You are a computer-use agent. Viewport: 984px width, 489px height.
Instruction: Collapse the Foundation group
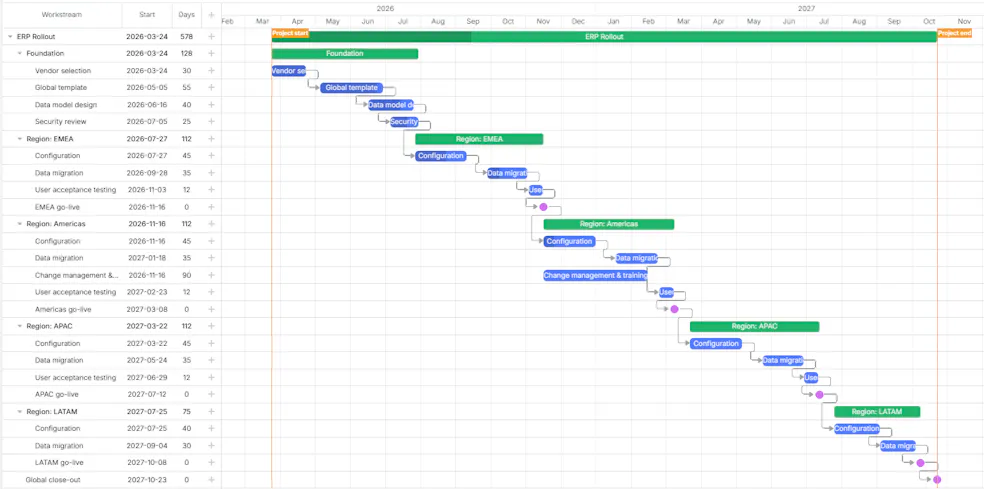coord(19,53)
